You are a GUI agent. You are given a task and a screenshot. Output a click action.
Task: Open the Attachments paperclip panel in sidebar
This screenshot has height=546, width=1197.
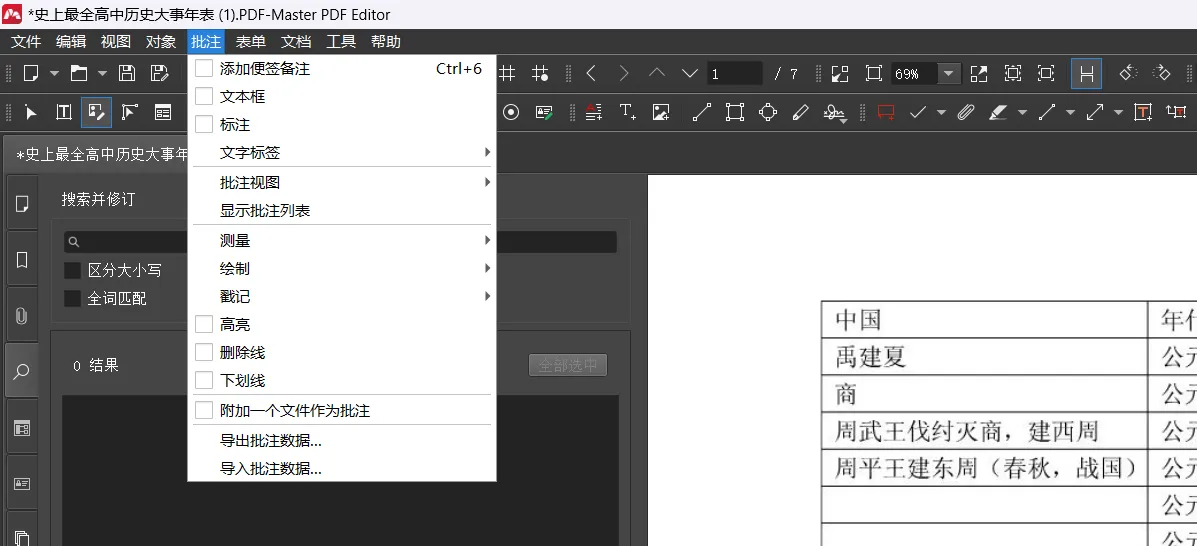click(21, 315)
